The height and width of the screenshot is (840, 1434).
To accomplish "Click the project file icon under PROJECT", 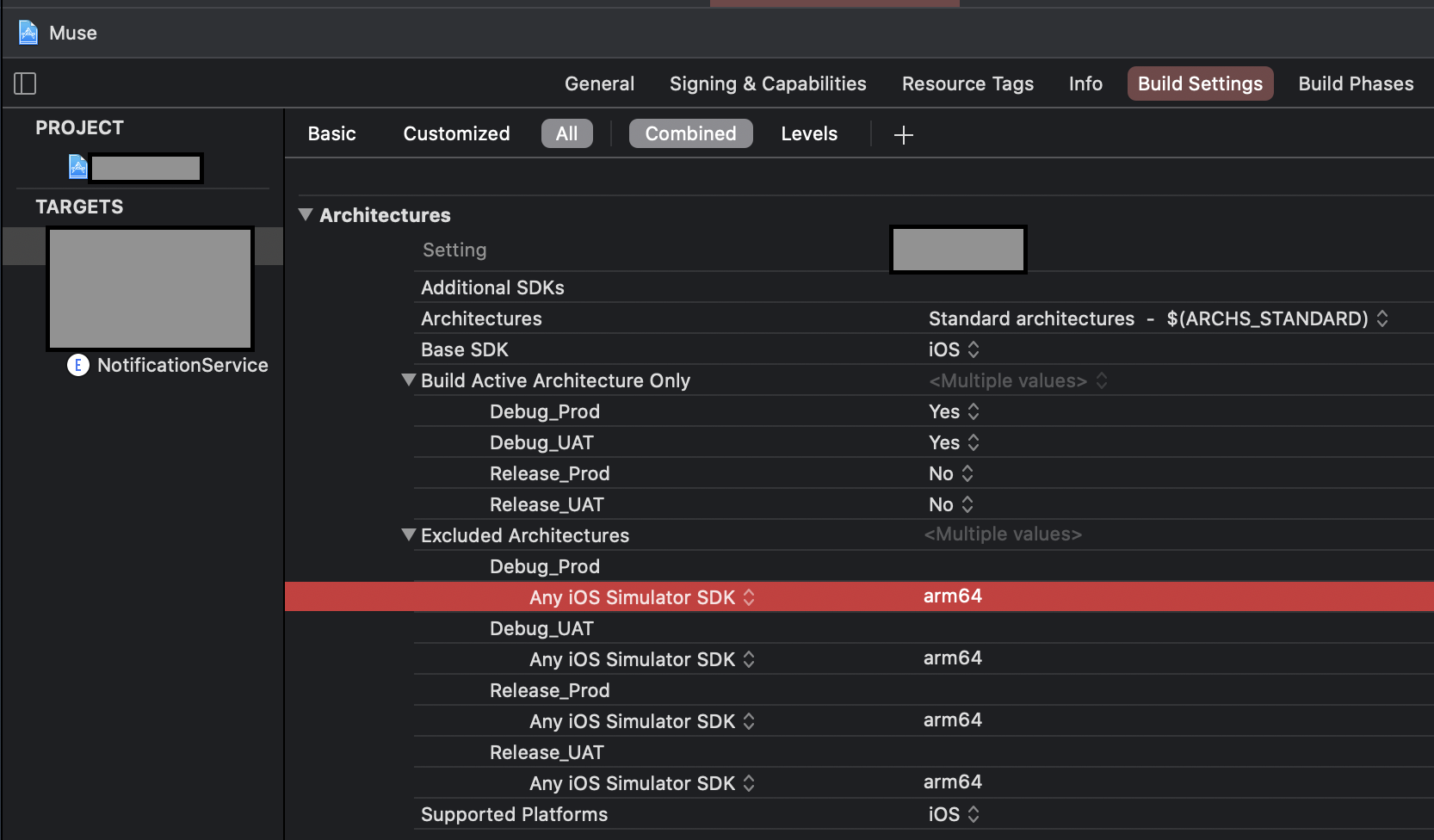I will click(x=78, y=167).
